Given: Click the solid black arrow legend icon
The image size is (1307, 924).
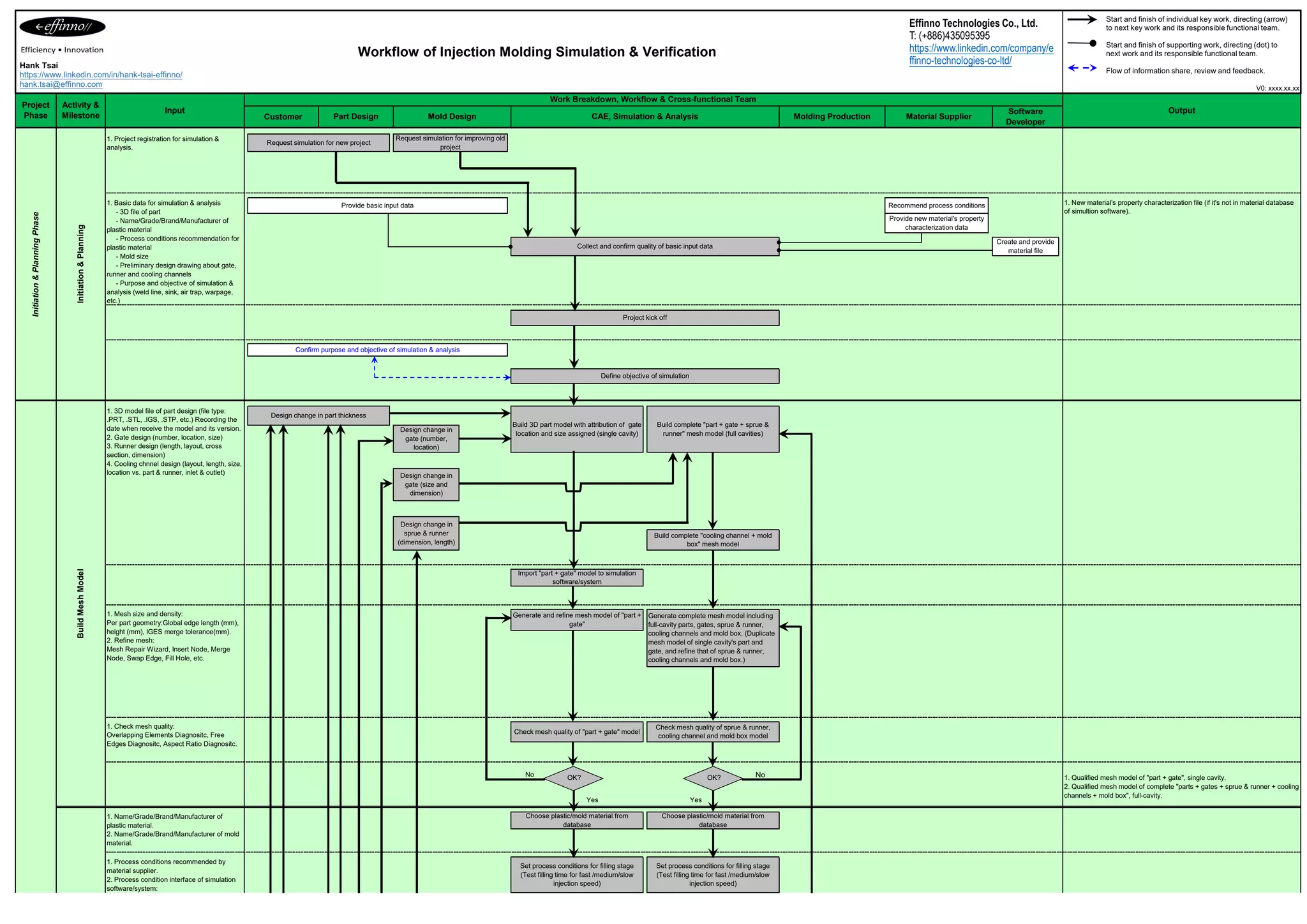Looking at the screenshot, I should pos(1082,20).
